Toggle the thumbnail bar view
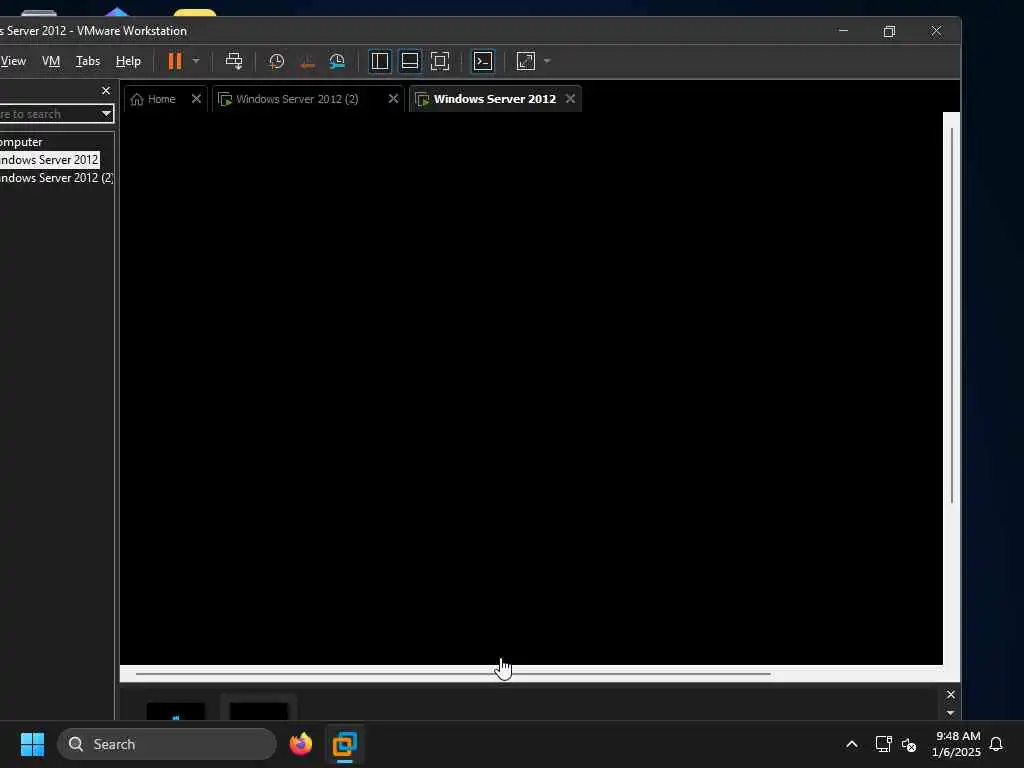1024x768 pixels. [x=409, y=61]
